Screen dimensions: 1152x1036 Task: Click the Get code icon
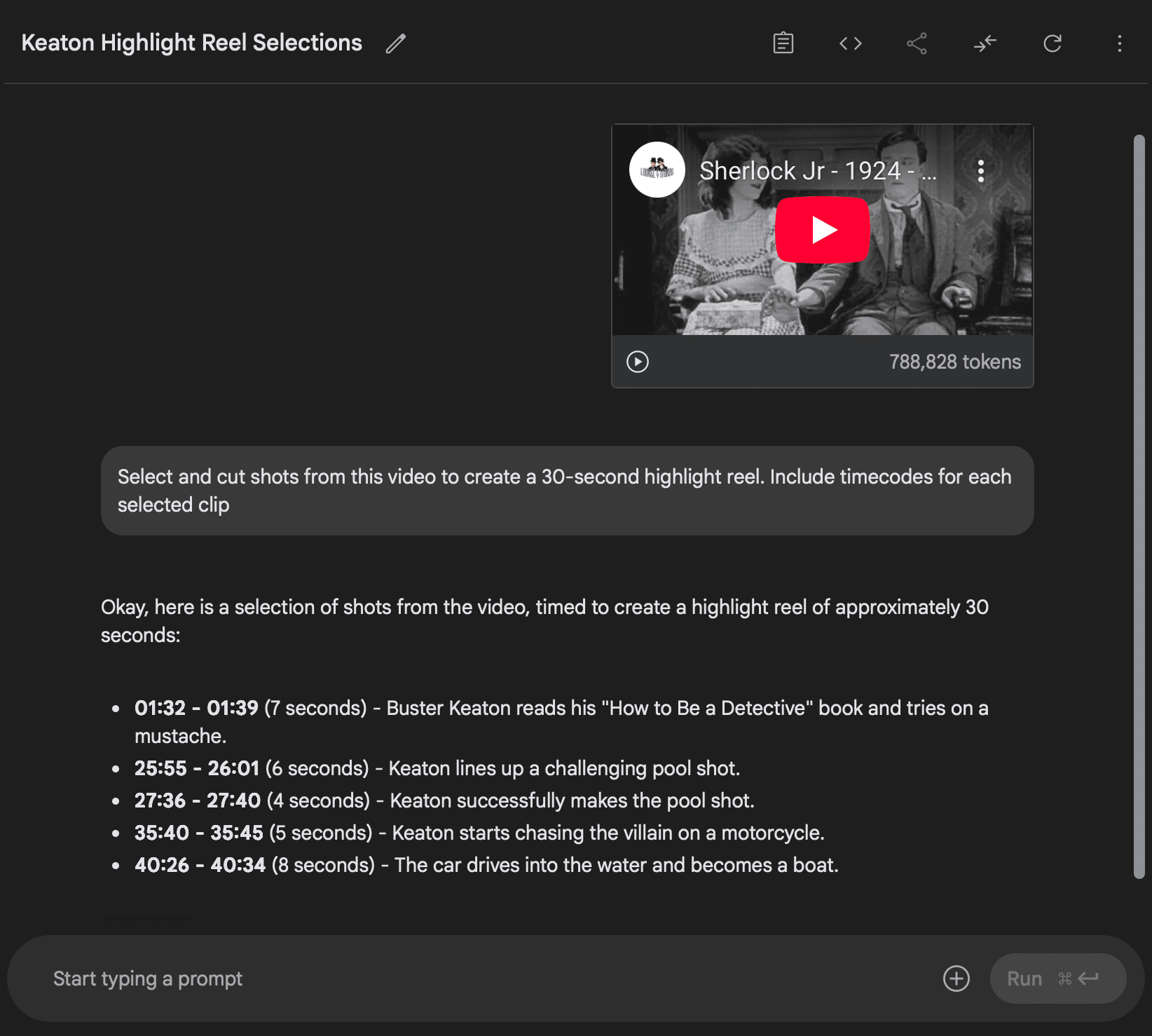click(850, 43)
